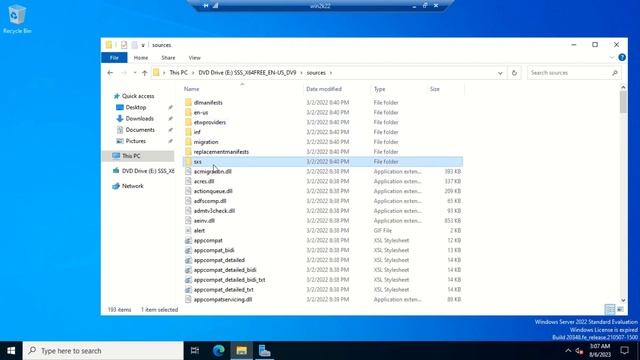Select the etwproviders folder icon
This screenshot has height=360, width=640.
188,122
